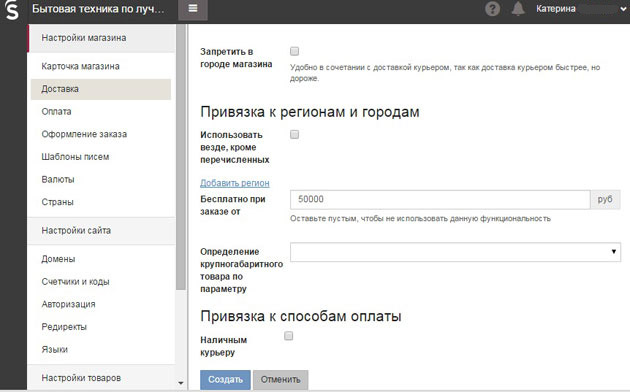Focus the Бесплатно при заказе от field

click(440, 200)
